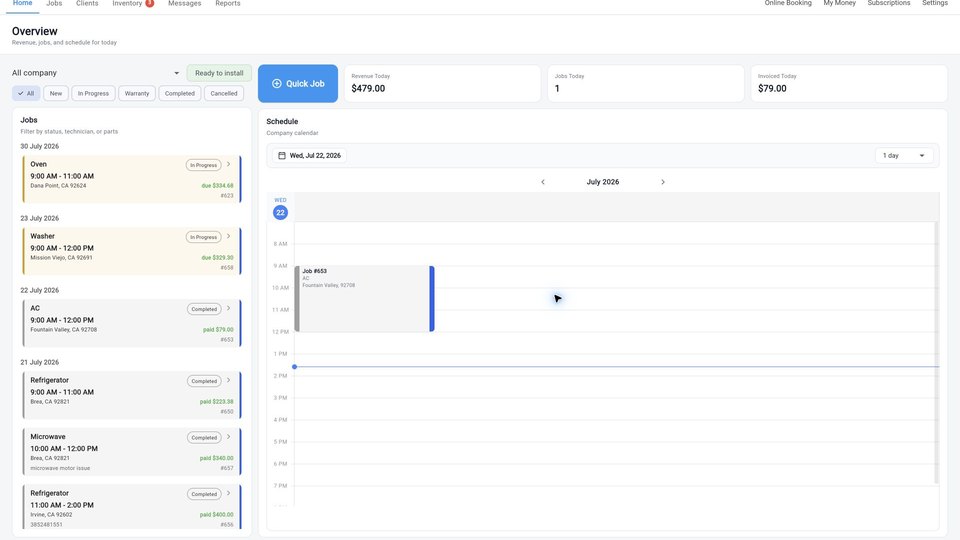Click the Microwave job Completed badge
Image resolution: width=960 pixels, height=540 pixels.
pyautogui.click(x=204, y=438)
